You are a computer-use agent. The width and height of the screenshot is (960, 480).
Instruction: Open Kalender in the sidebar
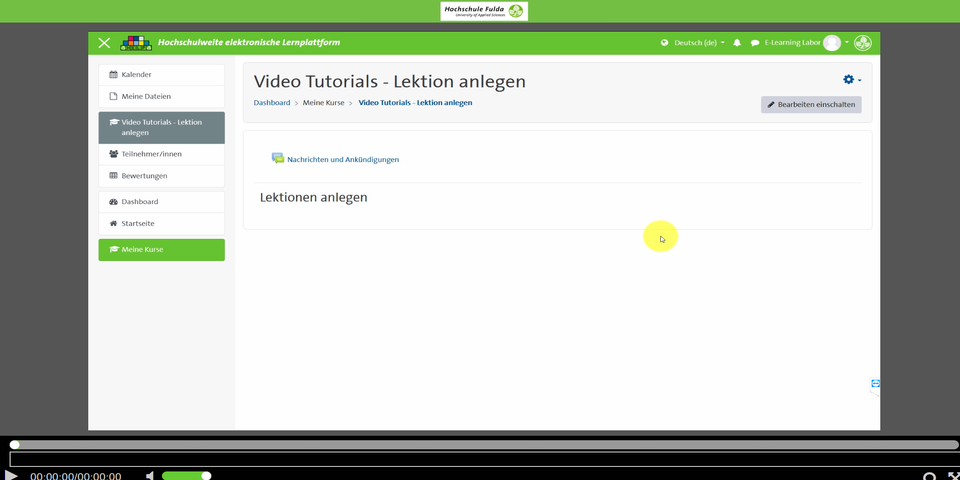(162, 75)
